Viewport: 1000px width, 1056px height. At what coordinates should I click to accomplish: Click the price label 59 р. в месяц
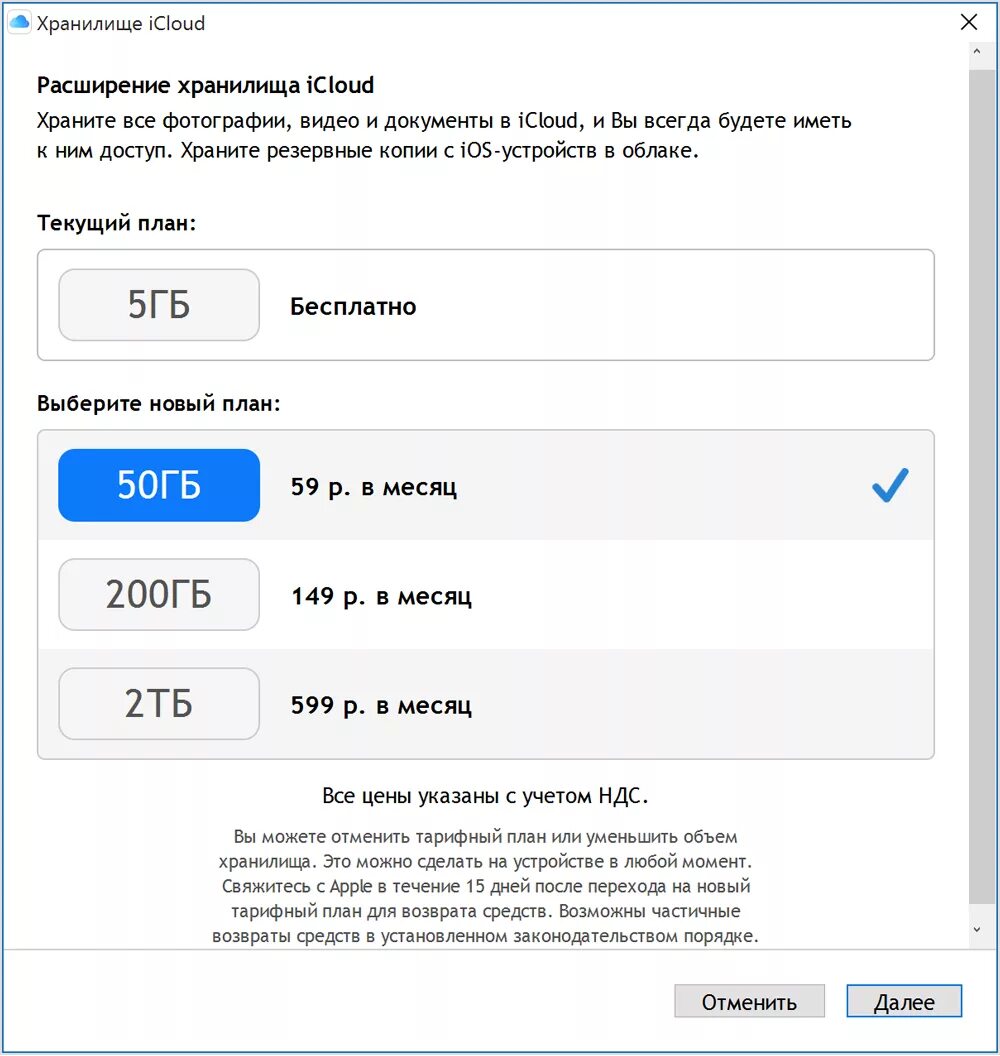[373, 487]
